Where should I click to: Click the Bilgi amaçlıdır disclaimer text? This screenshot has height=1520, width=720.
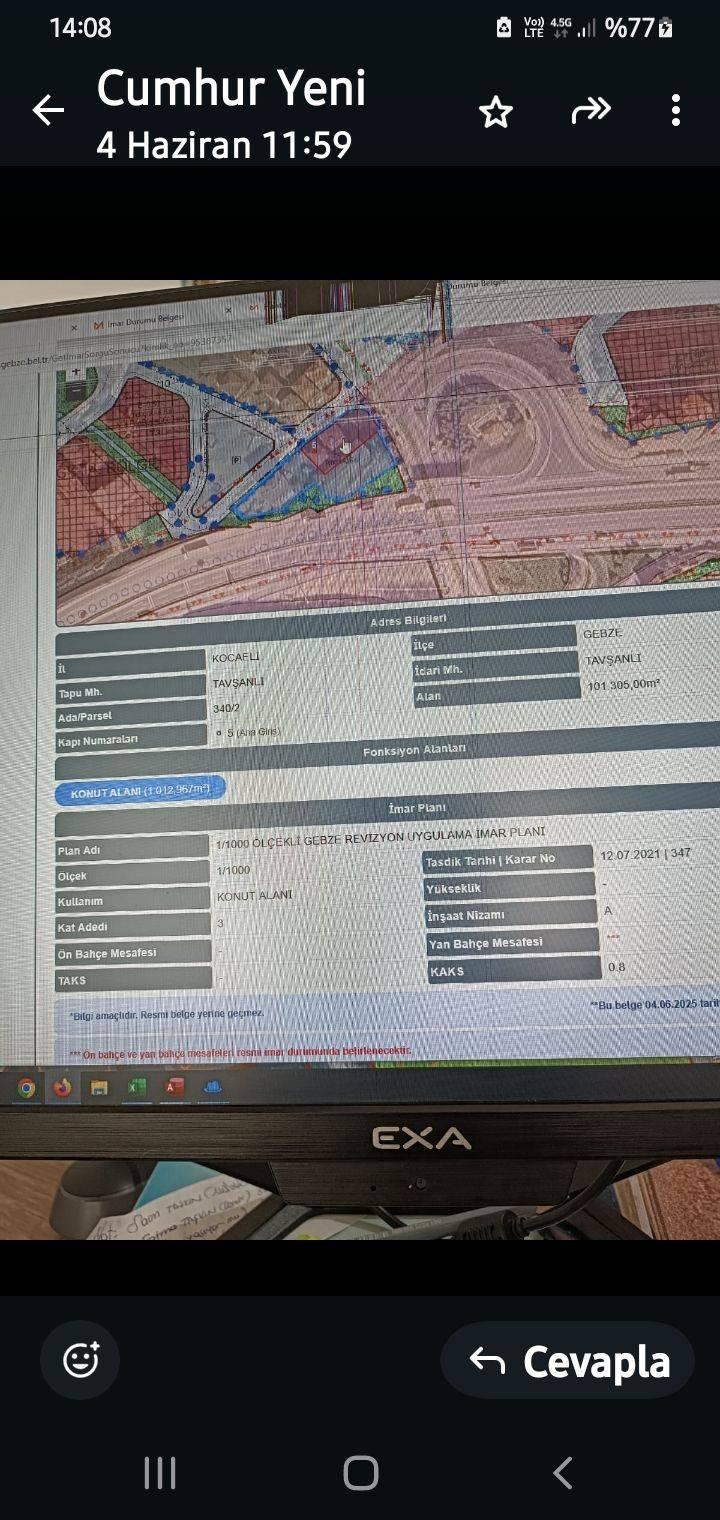tap(167, 1014)
